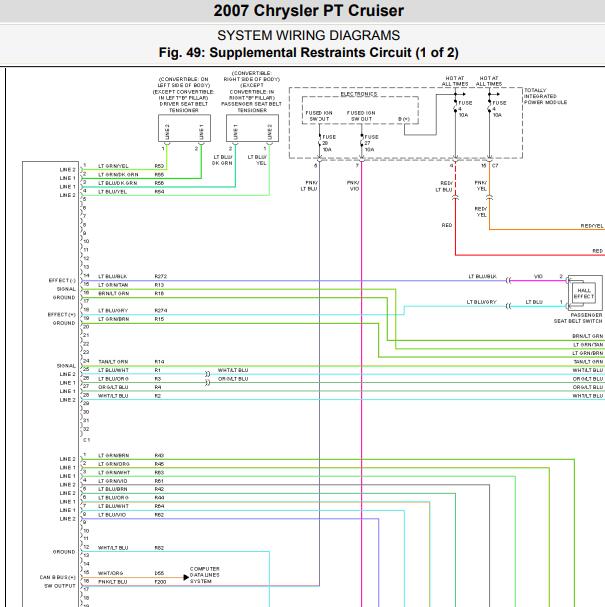Select the 'Fig. 49: Supplemental Restraints Circuit' caption
This screenshot has height=607, width=605.
pos(308,52)
